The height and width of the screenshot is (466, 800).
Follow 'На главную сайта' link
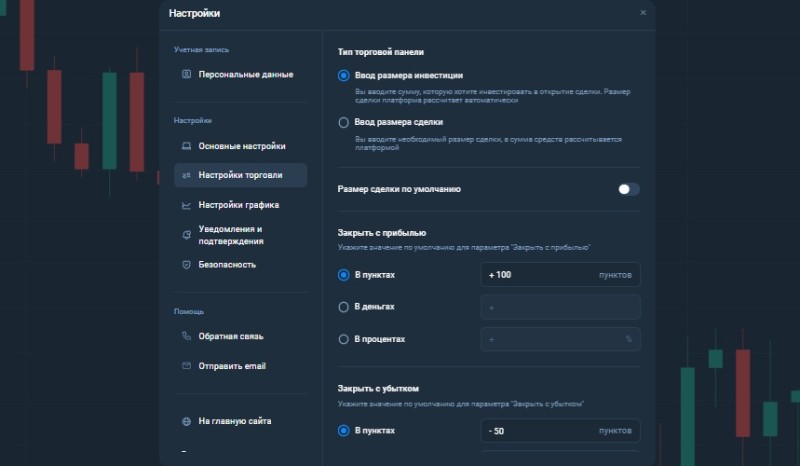[234, 421]
